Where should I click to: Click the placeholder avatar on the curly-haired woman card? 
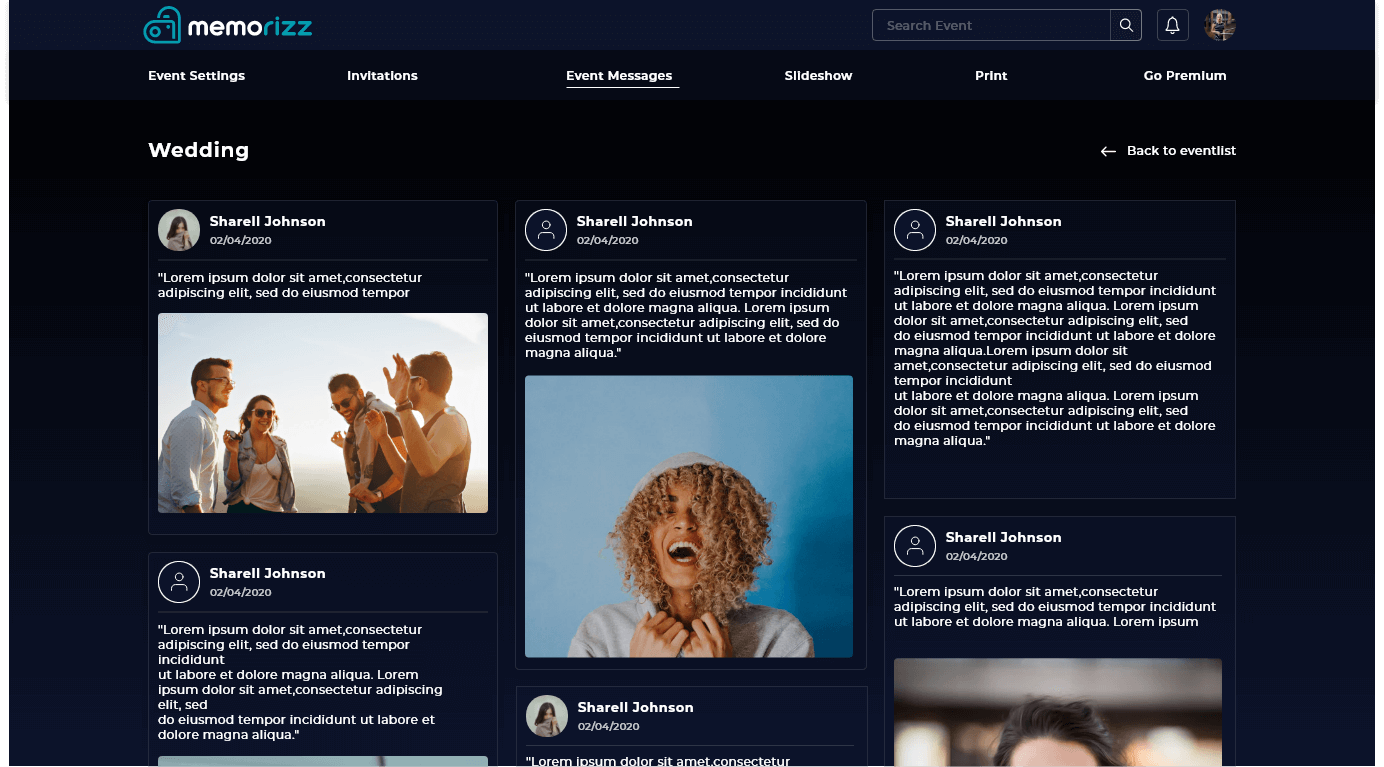546,230
